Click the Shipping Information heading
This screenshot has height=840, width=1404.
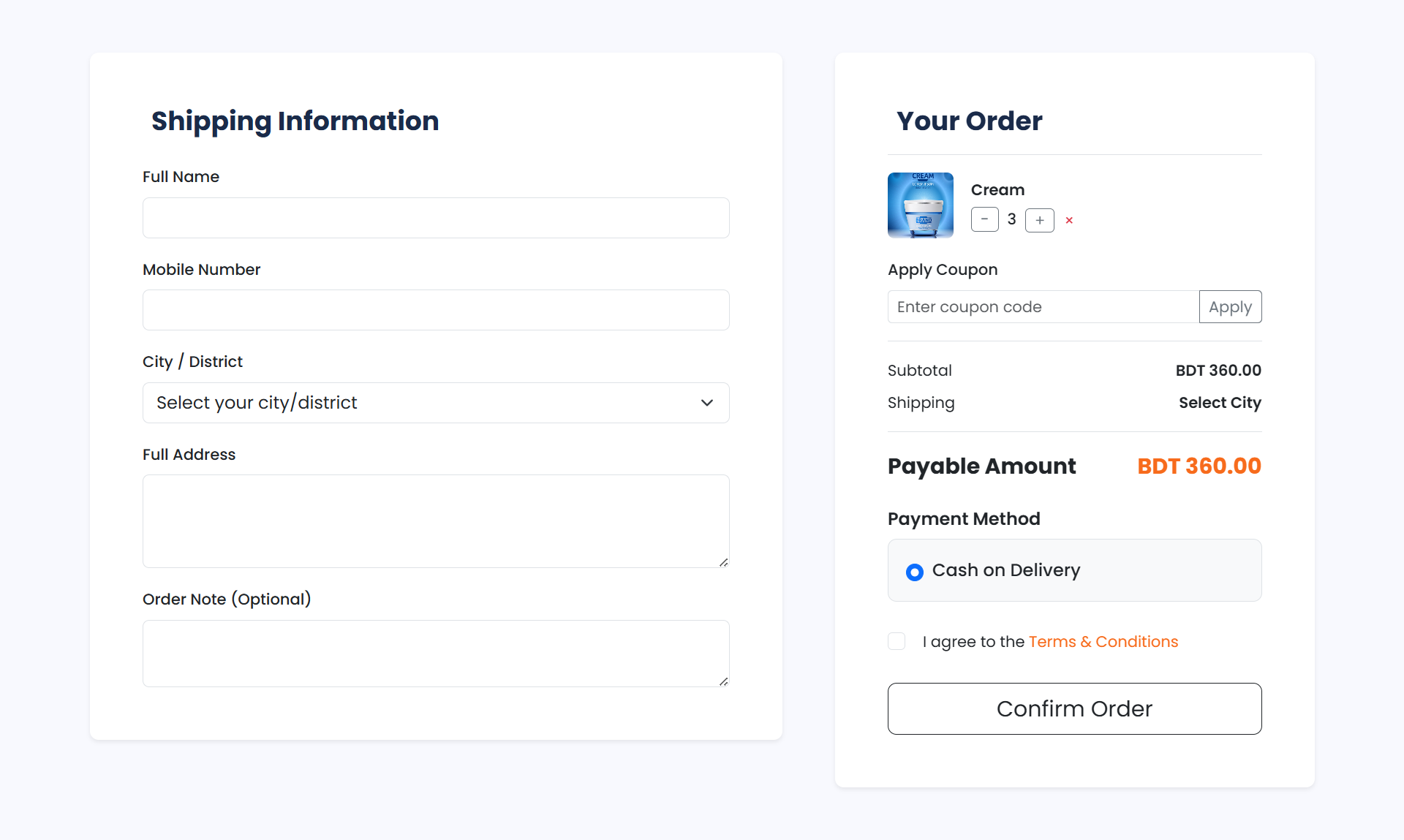click(295, 121)
